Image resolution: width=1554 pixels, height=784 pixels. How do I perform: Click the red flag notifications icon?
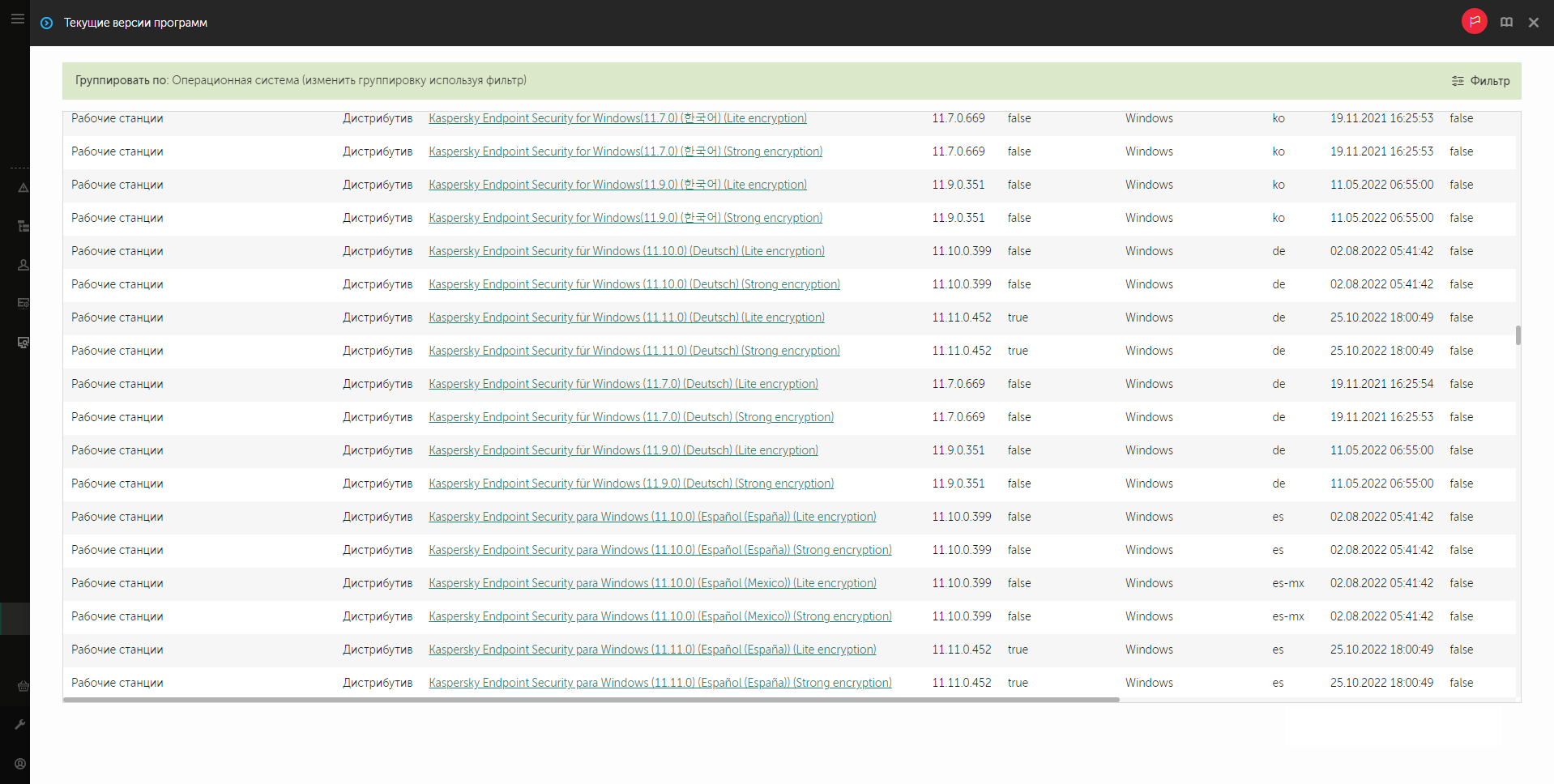point(1474,22)
